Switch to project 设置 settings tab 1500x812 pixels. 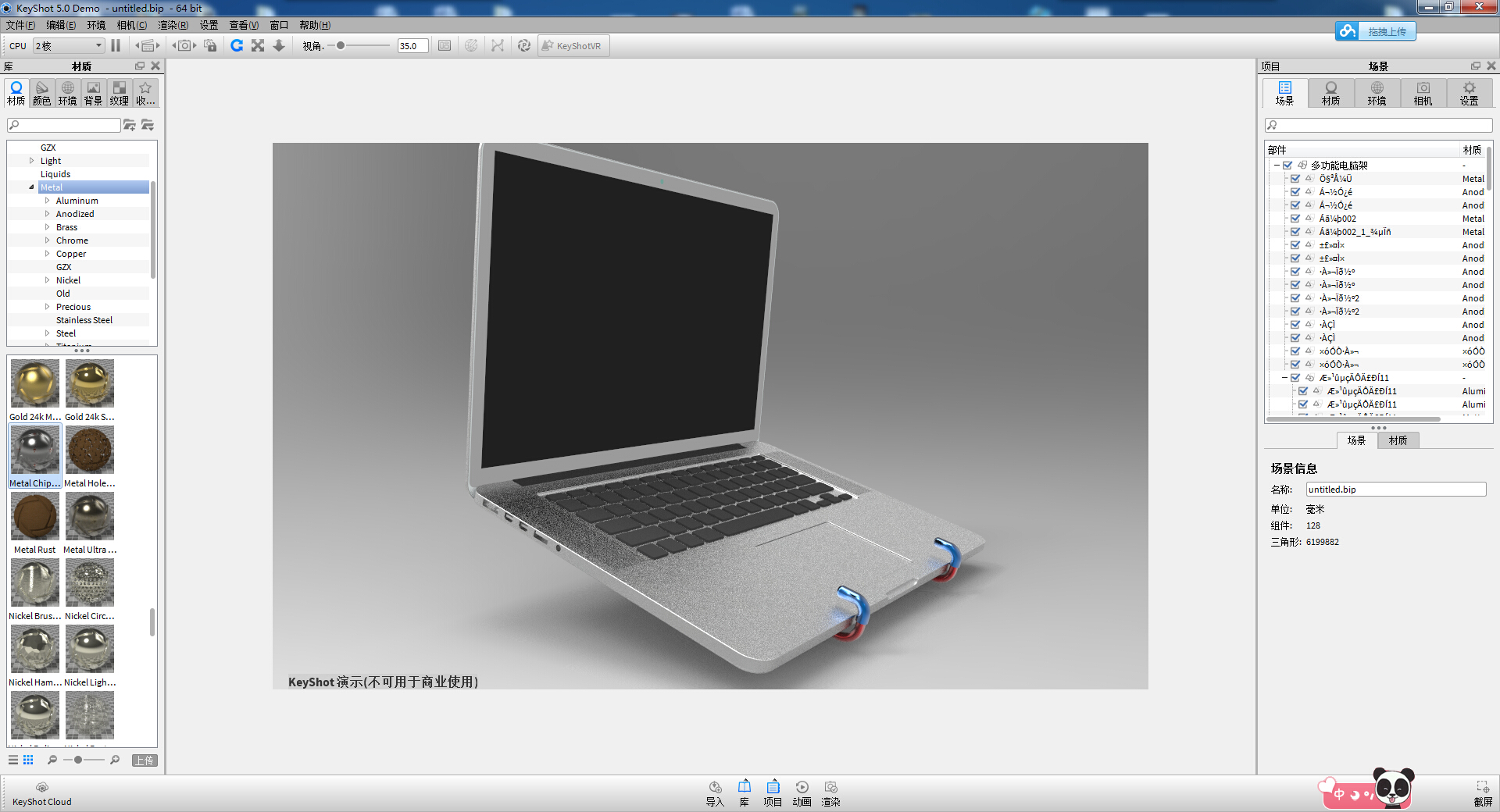pos(1470,94)
